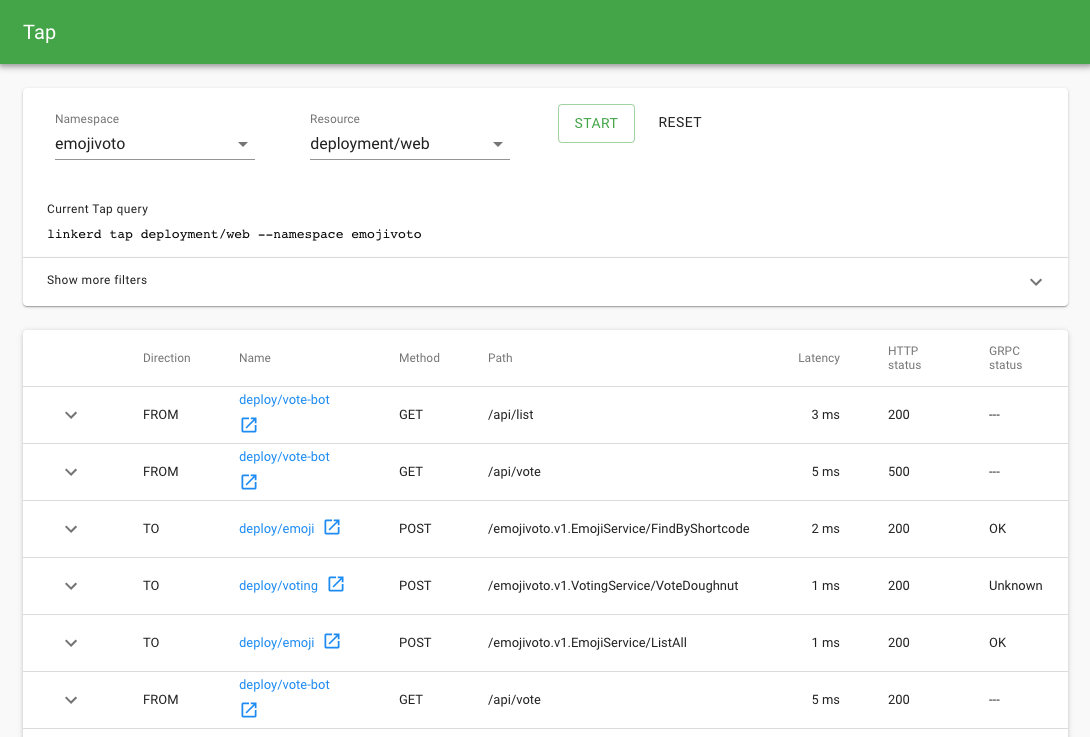The height and width of the screenshot is (737, 1090).
Task: Open the deploy/voting link
Action: (278, 586)
